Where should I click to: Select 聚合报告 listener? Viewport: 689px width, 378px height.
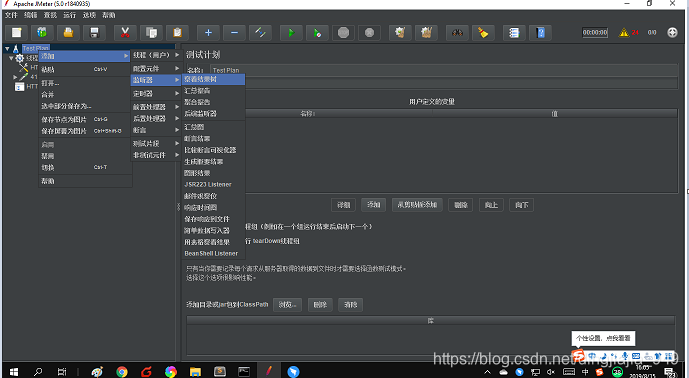pyautogui.click(x=213, y=102)
